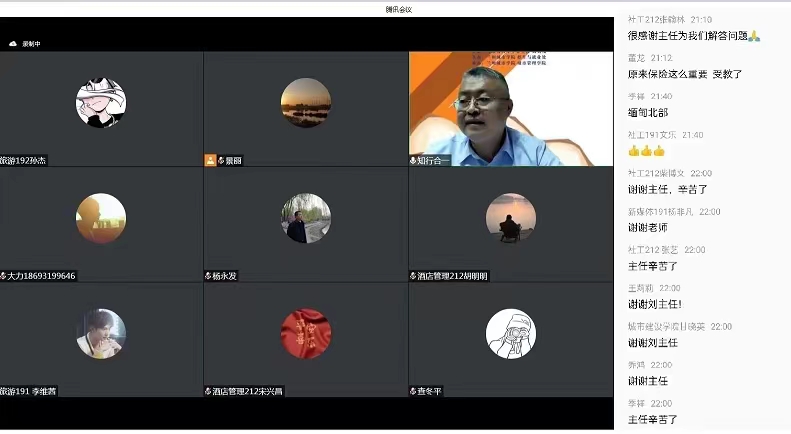Click the avatar of 旅游191 李维菁
Viewport: 791px width, 434px height.
click(x=101, y=333)
